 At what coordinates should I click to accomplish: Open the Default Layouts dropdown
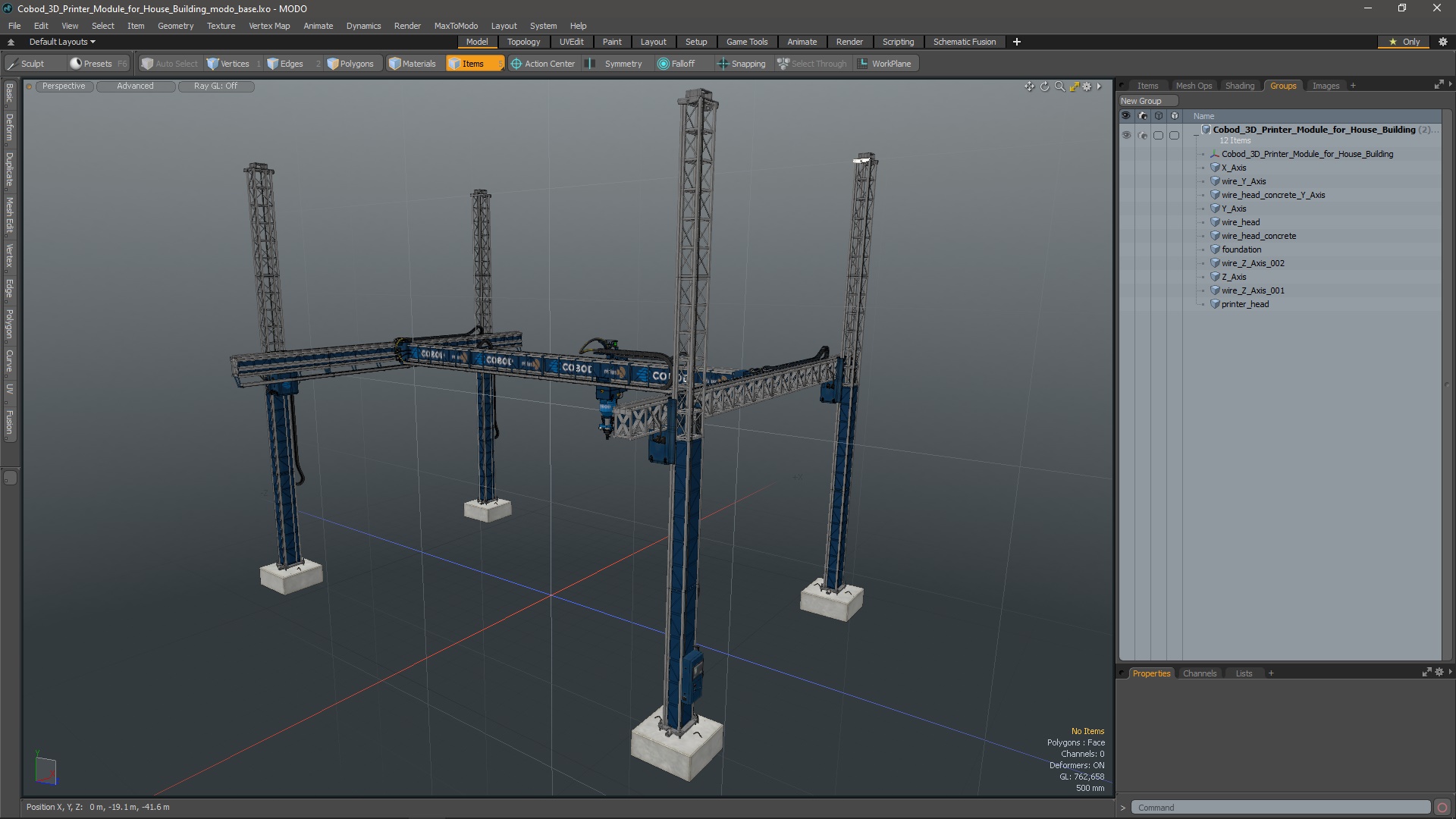tap(62, 42)
